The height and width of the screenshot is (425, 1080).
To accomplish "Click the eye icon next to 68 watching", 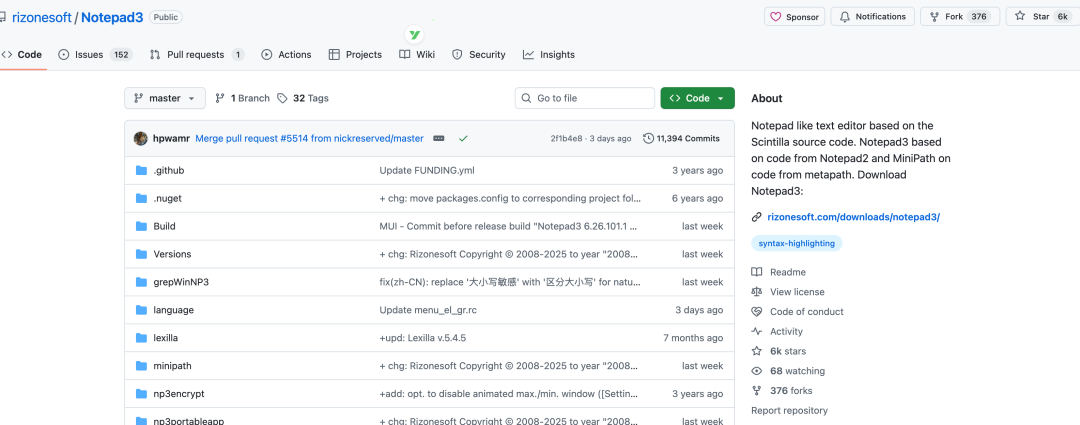I will point(757,371).
